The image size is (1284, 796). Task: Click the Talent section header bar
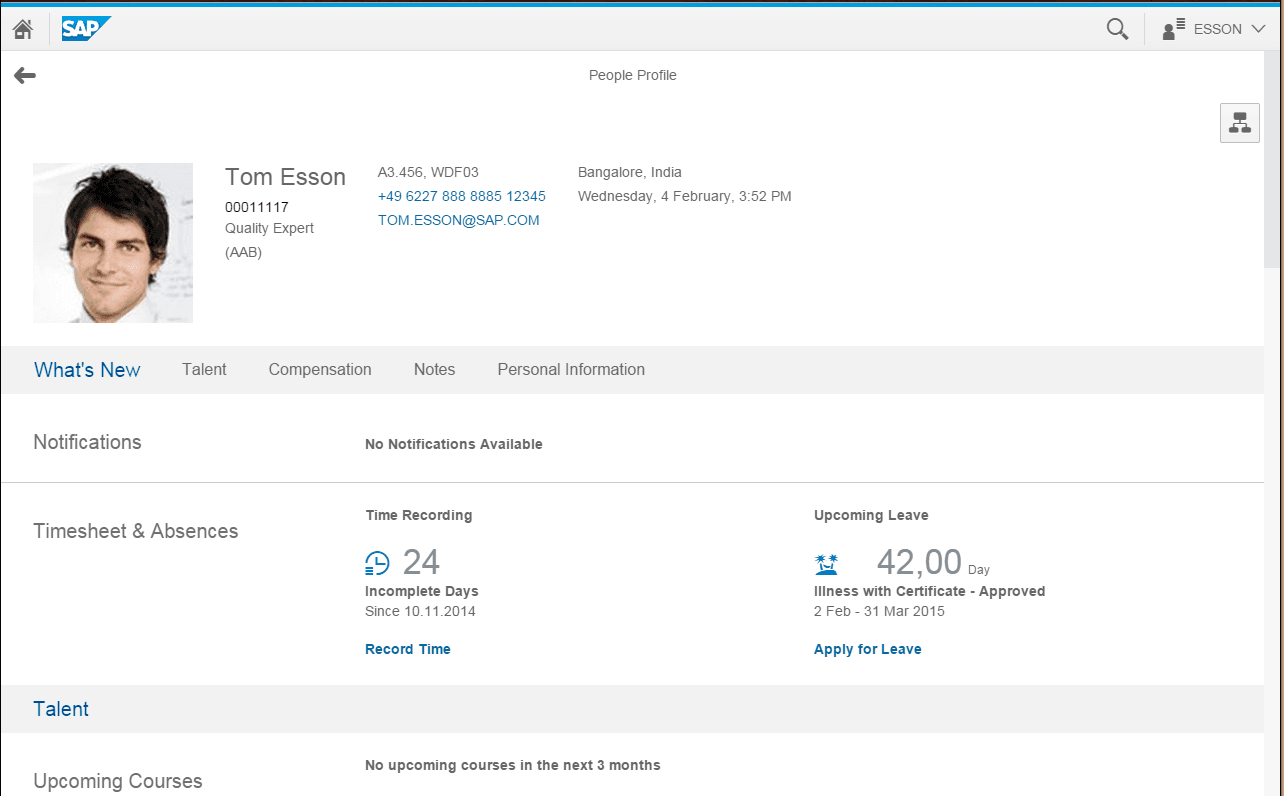pyautogui.click(x=632, y=709)
